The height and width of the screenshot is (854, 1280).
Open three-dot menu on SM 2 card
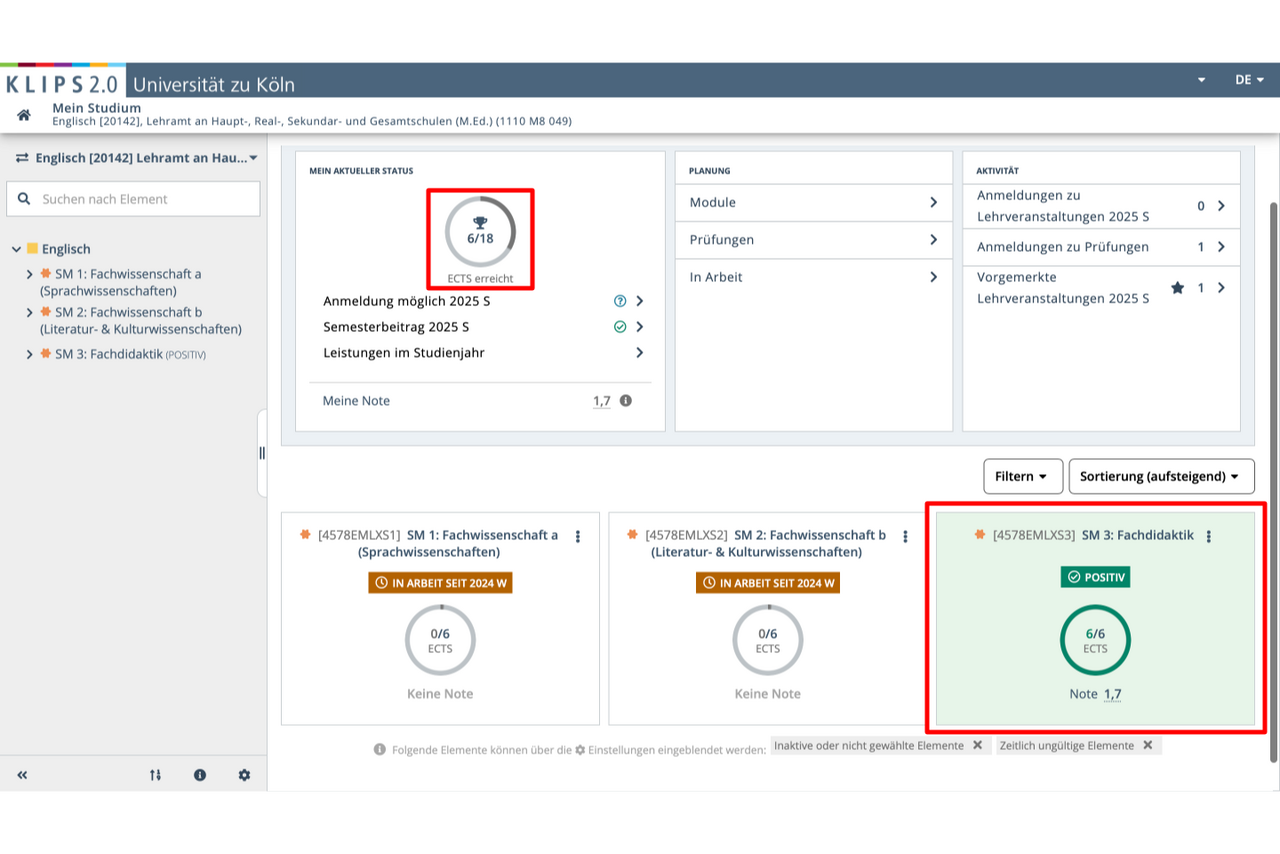coord(906,537)
